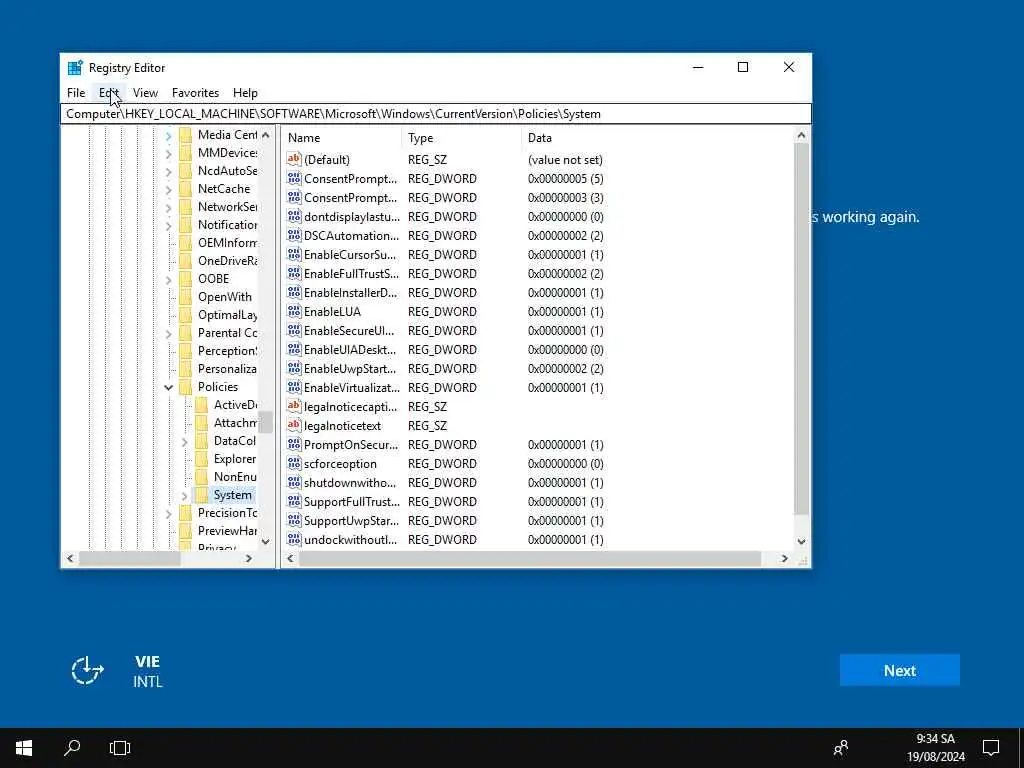This screenshot has width=1024, height=768.
Task: Click the taskbar clock showing 9:34 SA
Action: (935, 748)
